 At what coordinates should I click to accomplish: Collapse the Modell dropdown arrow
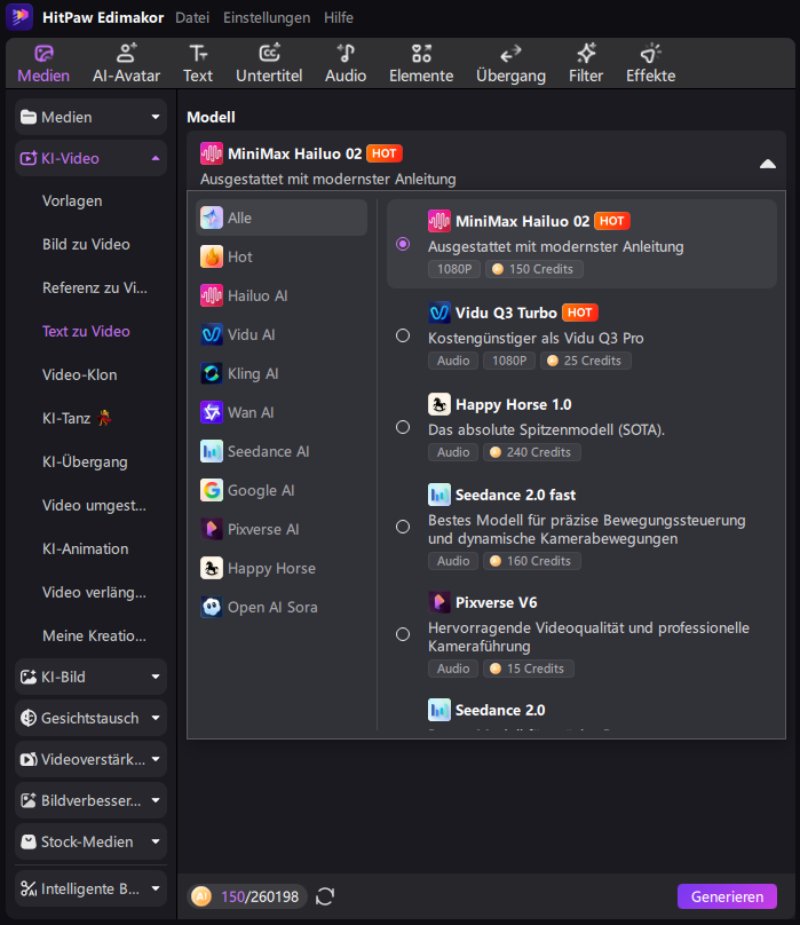(768, 164)
